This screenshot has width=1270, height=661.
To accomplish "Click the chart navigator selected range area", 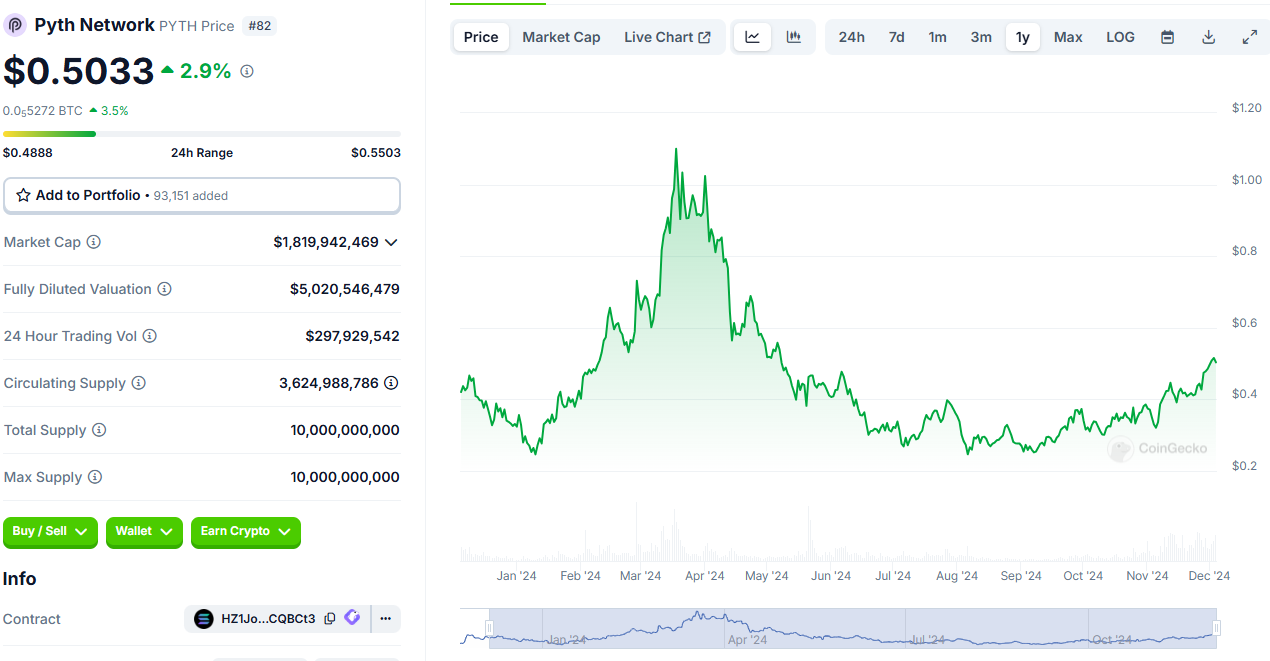I will pyautogui.click(x=853, y=628).
